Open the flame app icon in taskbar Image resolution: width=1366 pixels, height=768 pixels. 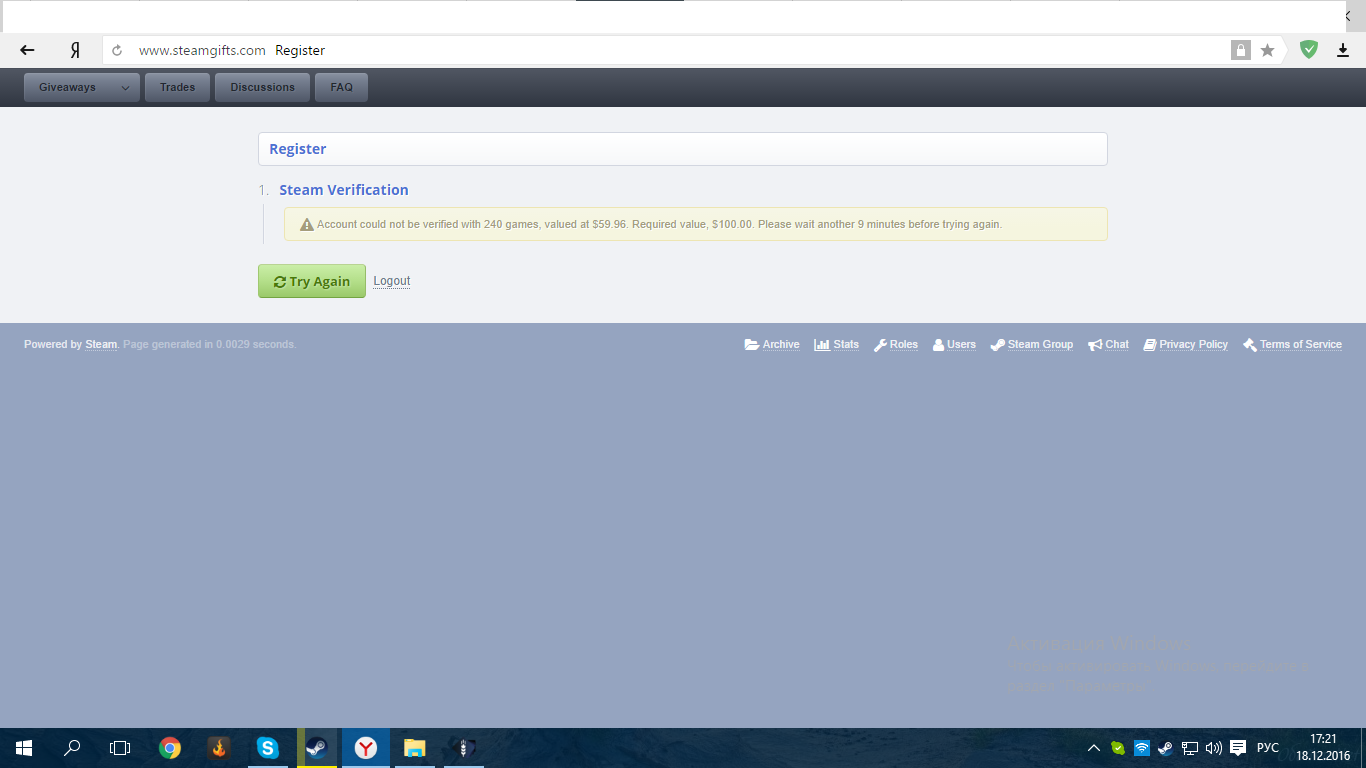[x=219, y=748]
